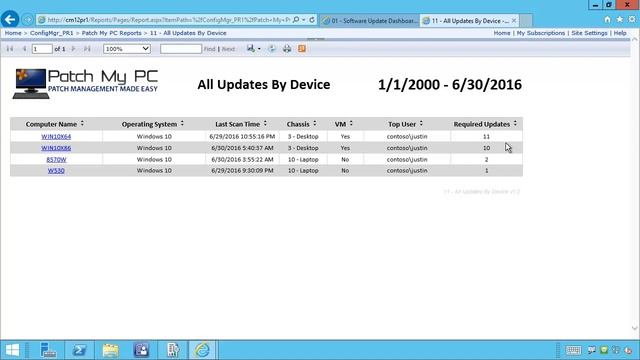Click the WIN10X86 row '3 - Desktop' chassis cell
The width and height of the screenshot is (640, 360).
(x=303, y=148)
